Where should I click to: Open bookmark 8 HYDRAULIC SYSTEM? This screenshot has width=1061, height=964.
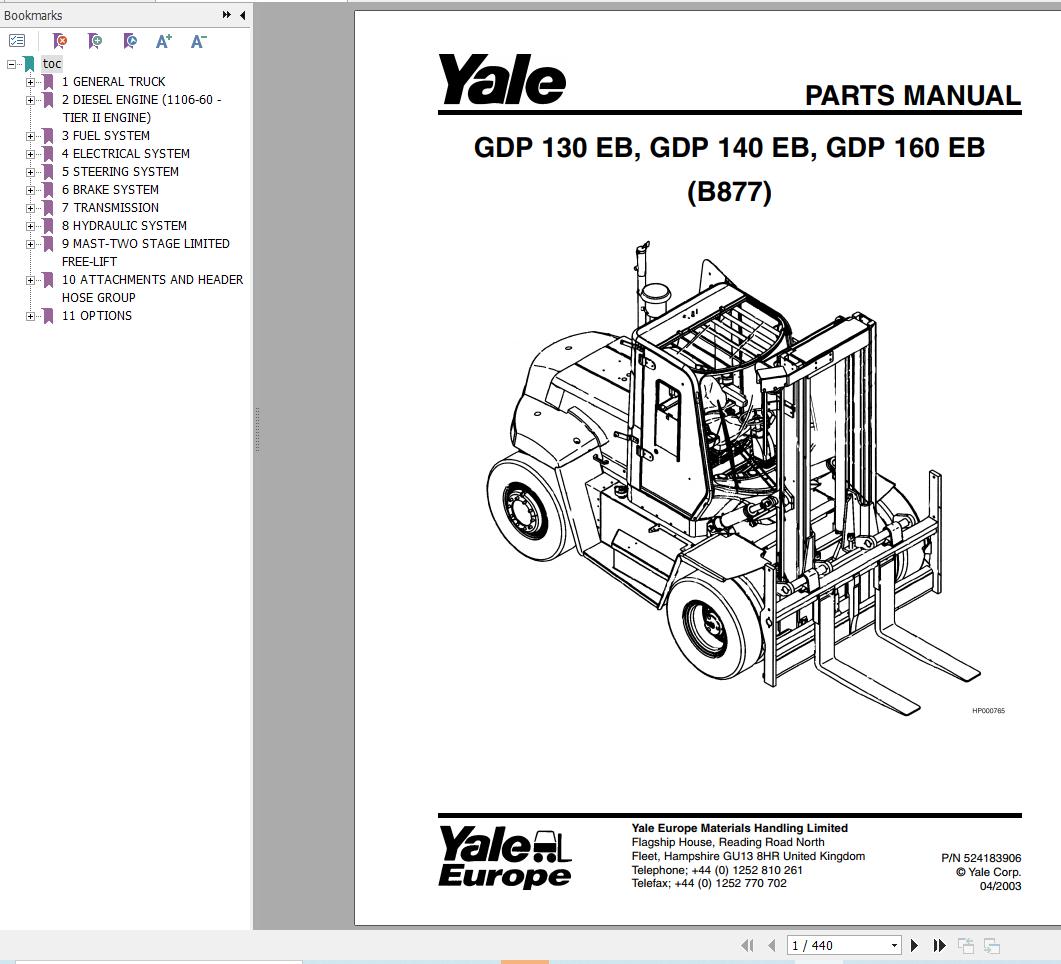[125, 225]
